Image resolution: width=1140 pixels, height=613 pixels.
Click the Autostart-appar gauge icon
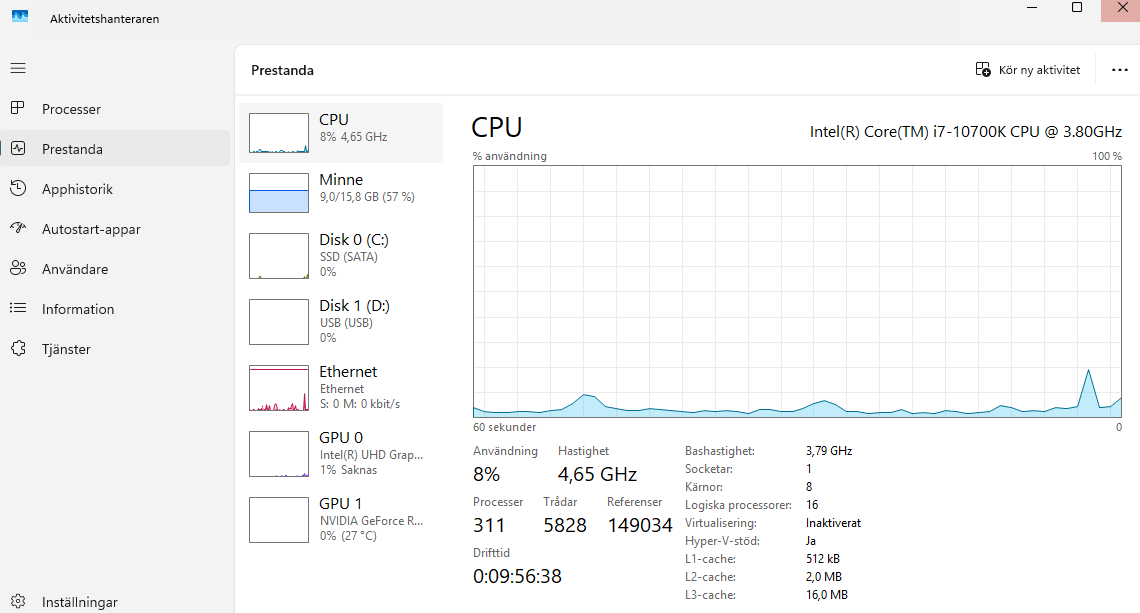pos(18,228)
